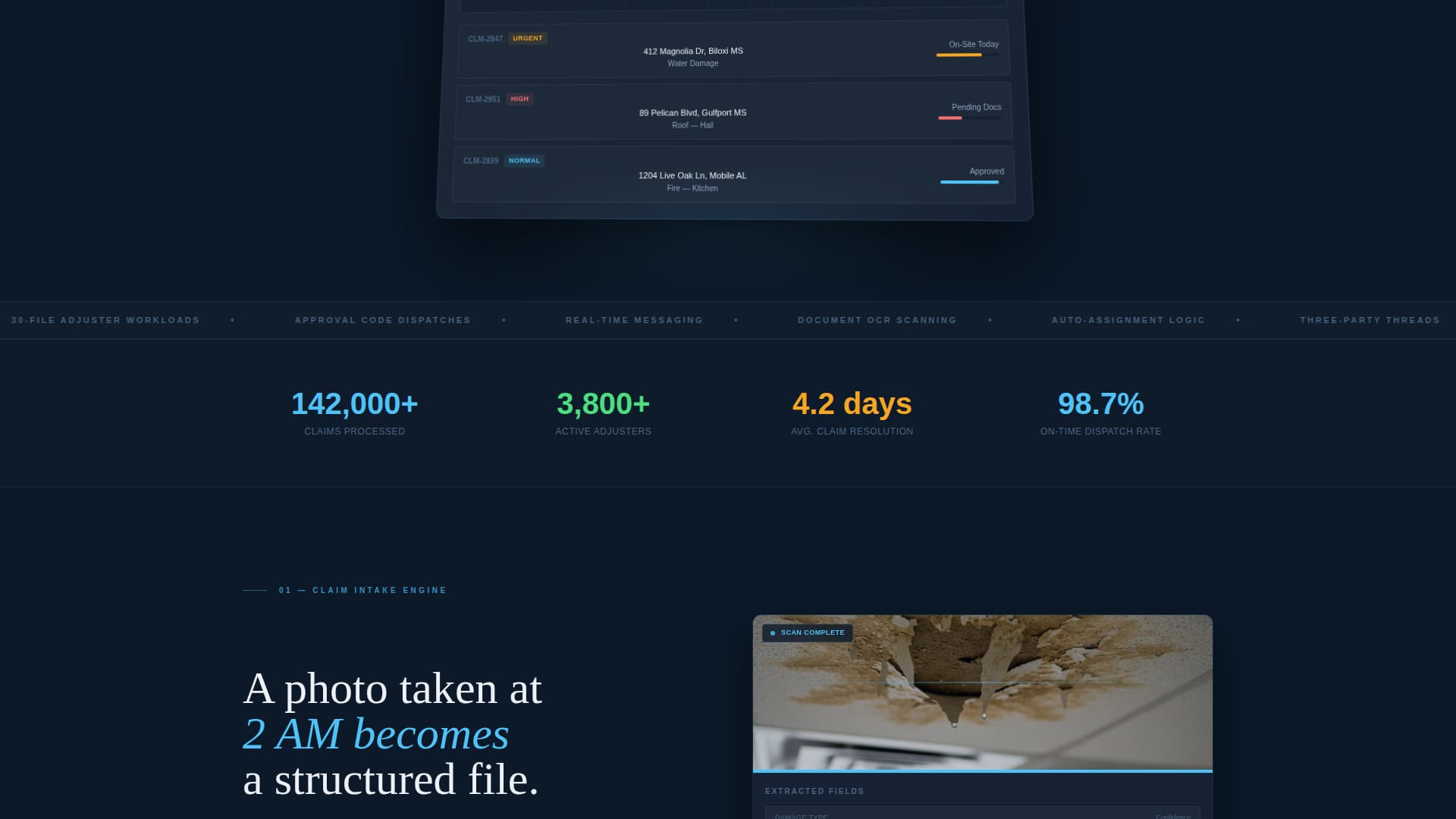Screen dimensions: 1456x819
Task: Open the THREE-PARTY THREADS ticker item
Action: pos(1370,320)
